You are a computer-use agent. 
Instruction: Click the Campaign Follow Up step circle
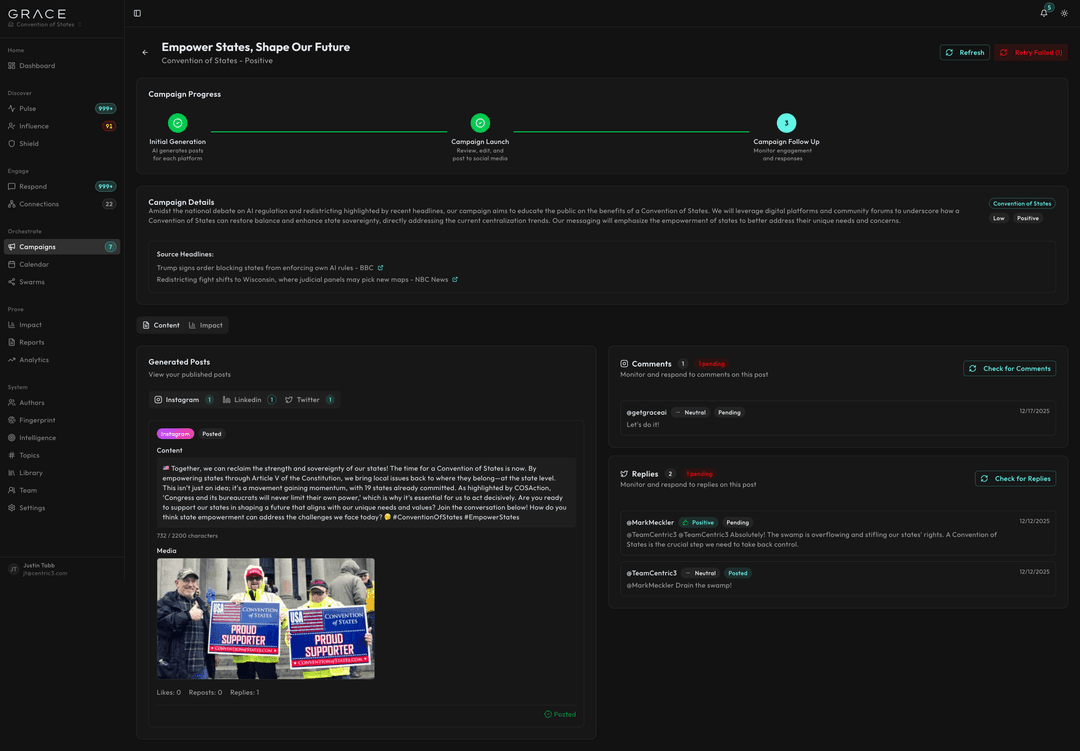click(x=786, y=123)
